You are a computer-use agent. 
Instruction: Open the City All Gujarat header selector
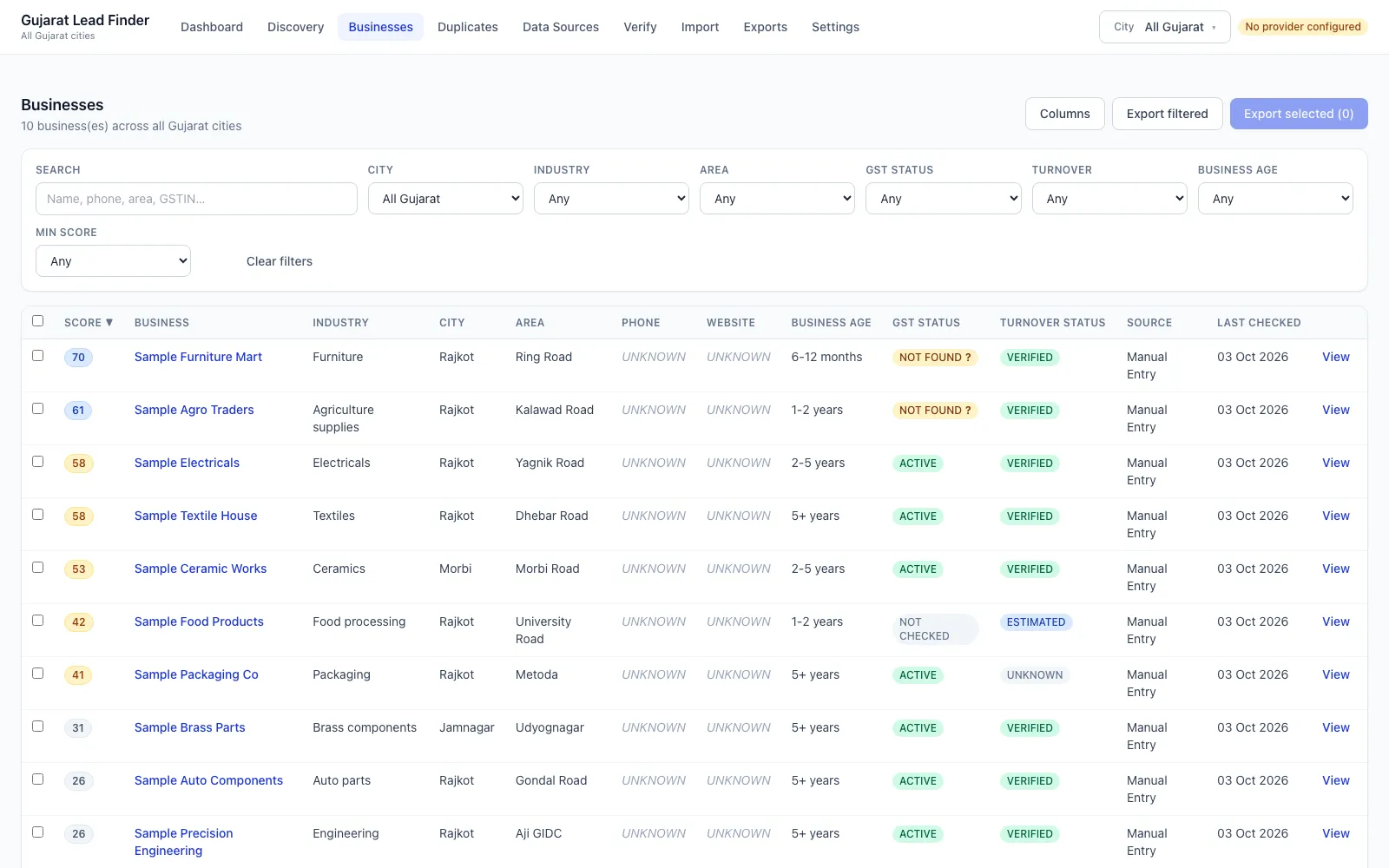click(x=1164, y=27)
